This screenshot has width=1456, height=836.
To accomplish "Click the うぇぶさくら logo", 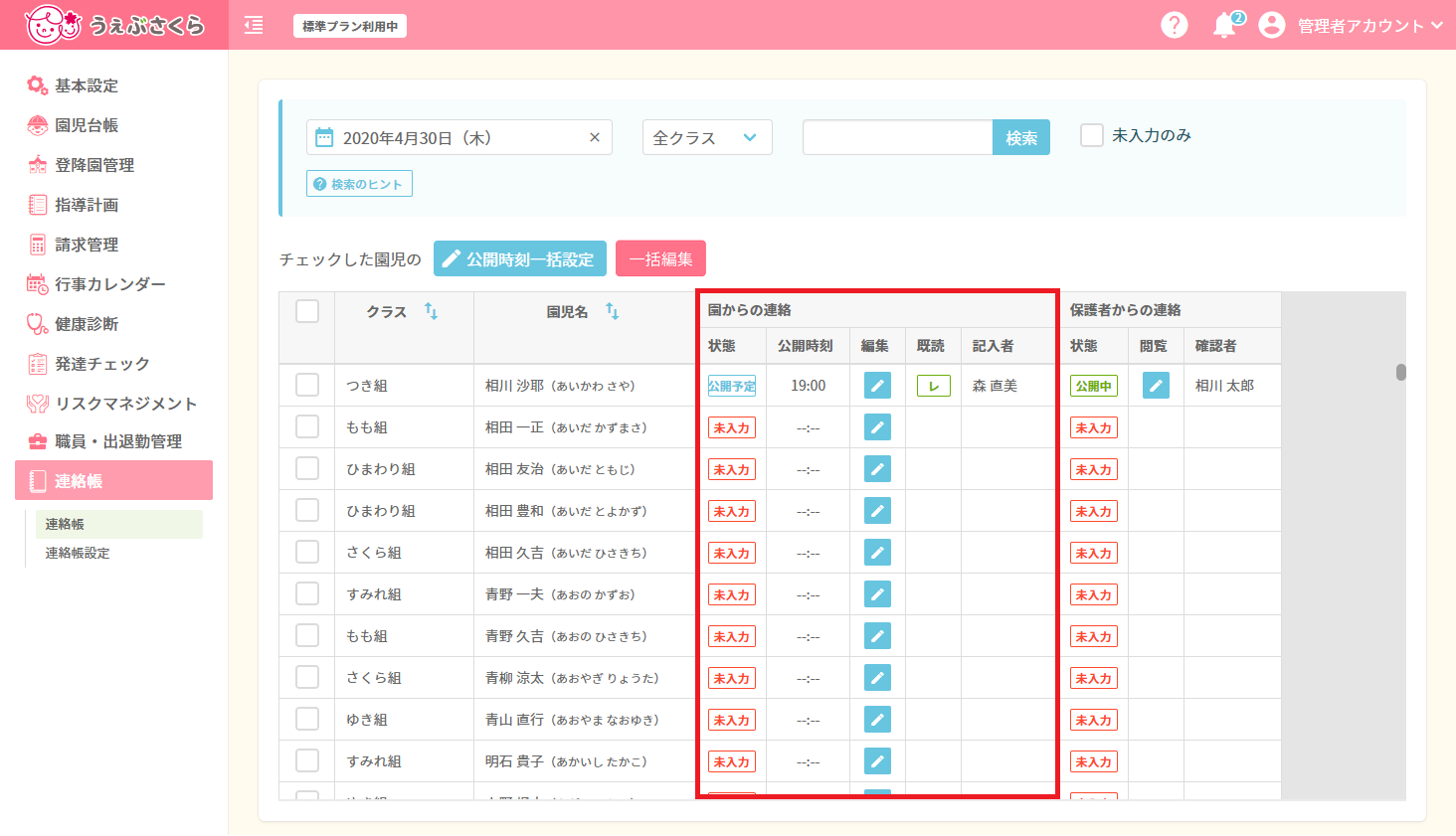I will [114, 25].
